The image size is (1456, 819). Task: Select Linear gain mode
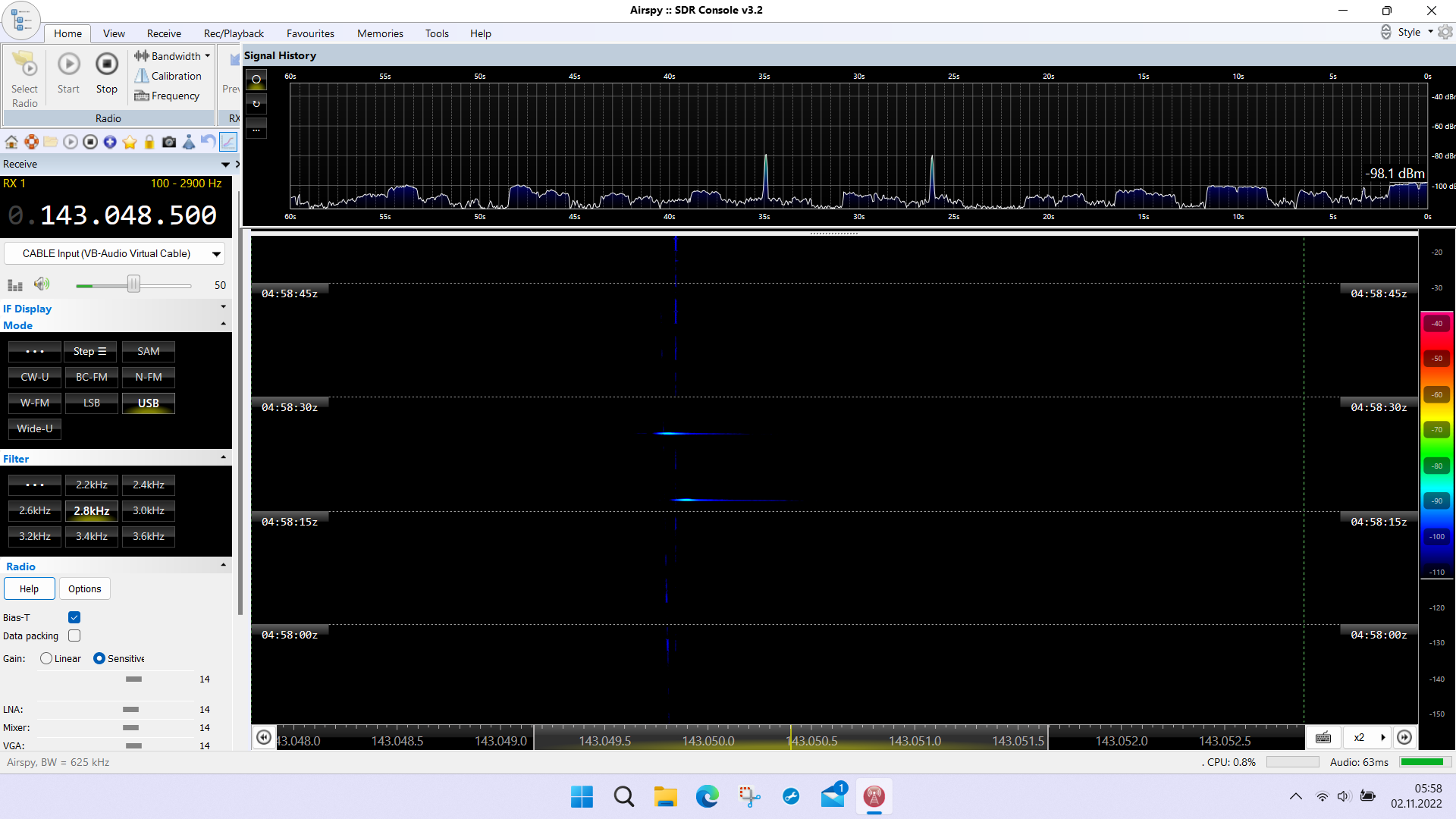pos(46,658)
